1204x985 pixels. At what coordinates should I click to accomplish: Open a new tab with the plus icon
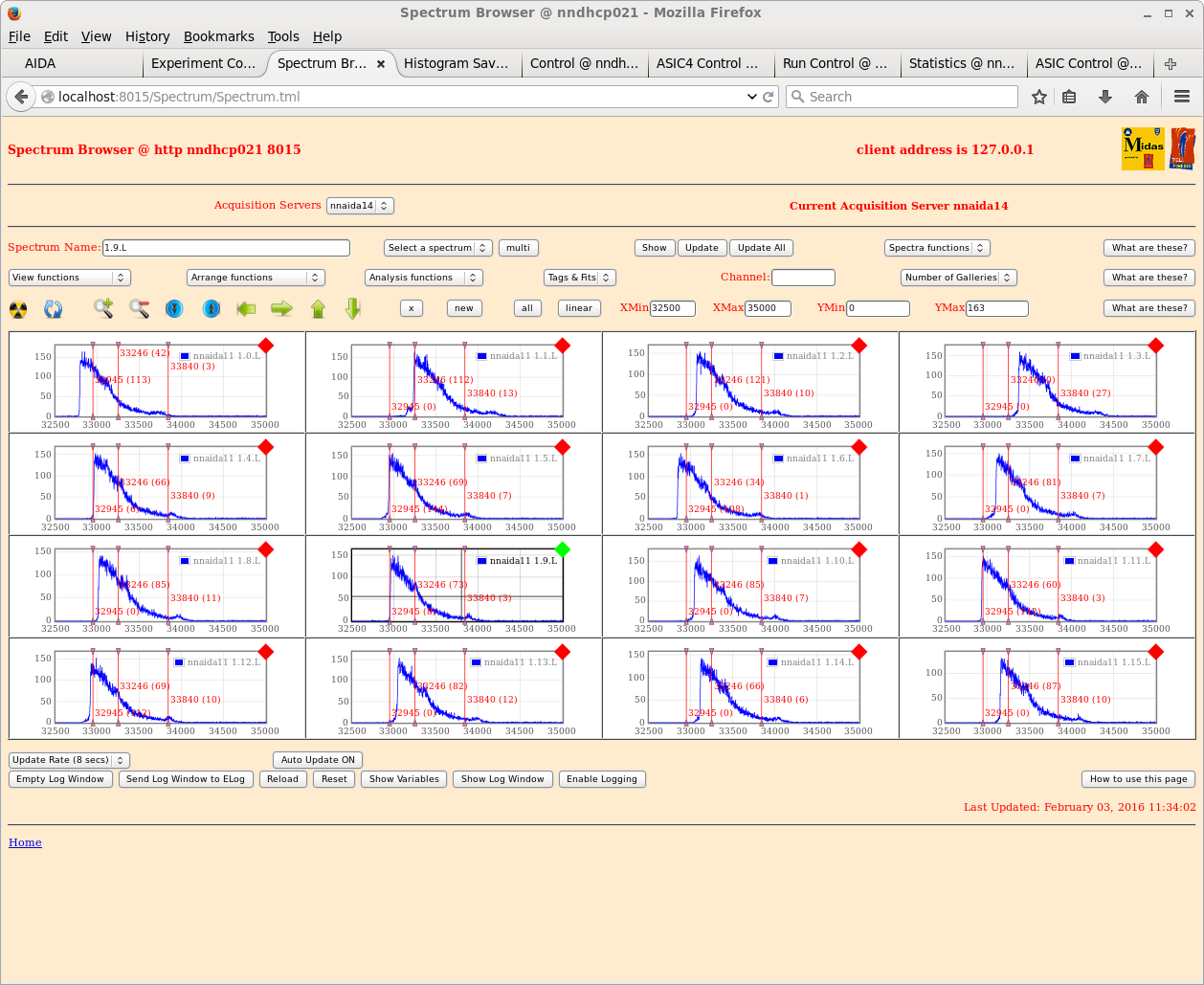1170,64
